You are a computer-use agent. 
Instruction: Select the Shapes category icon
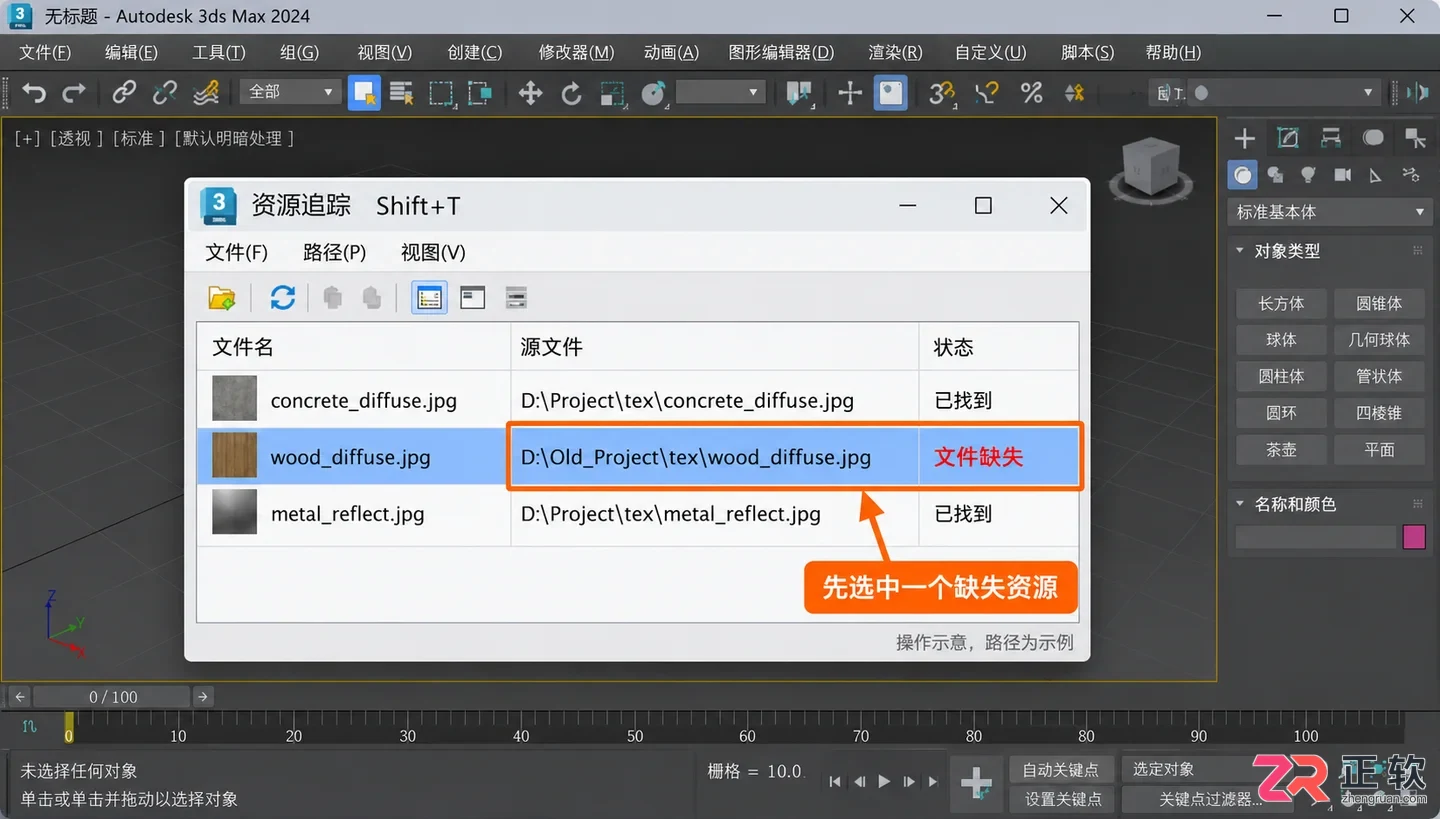coord(1275,175)
